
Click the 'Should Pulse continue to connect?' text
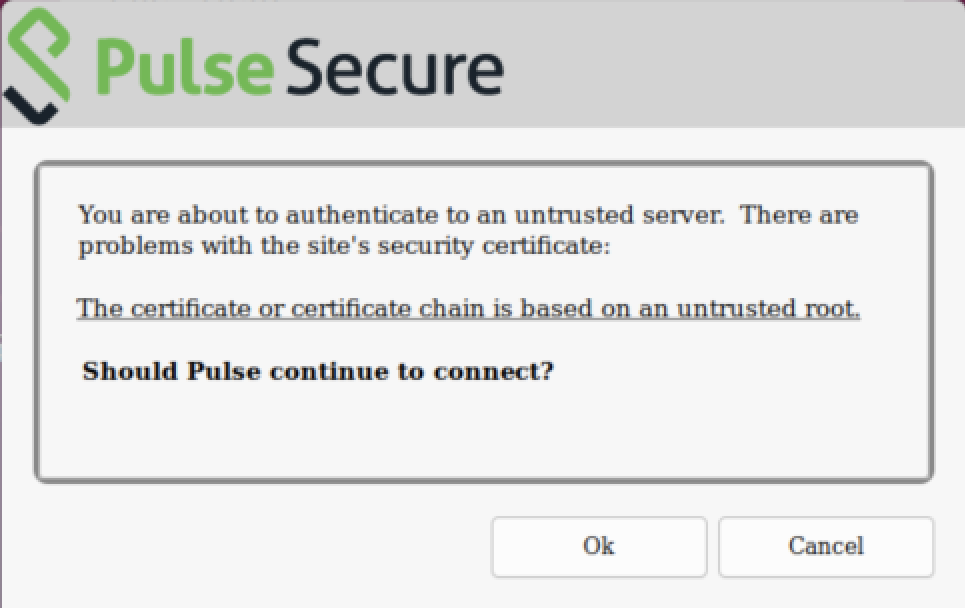(318, 370)
